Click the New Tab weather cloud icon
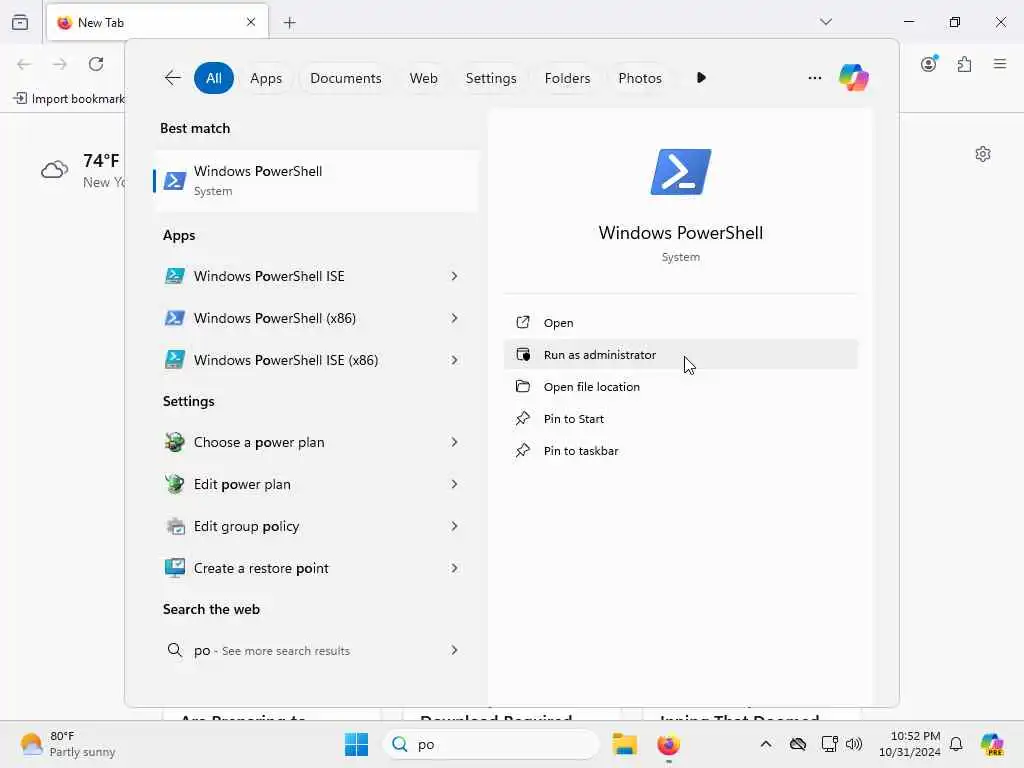The image size is (1024, 768). tap(54, 170)
